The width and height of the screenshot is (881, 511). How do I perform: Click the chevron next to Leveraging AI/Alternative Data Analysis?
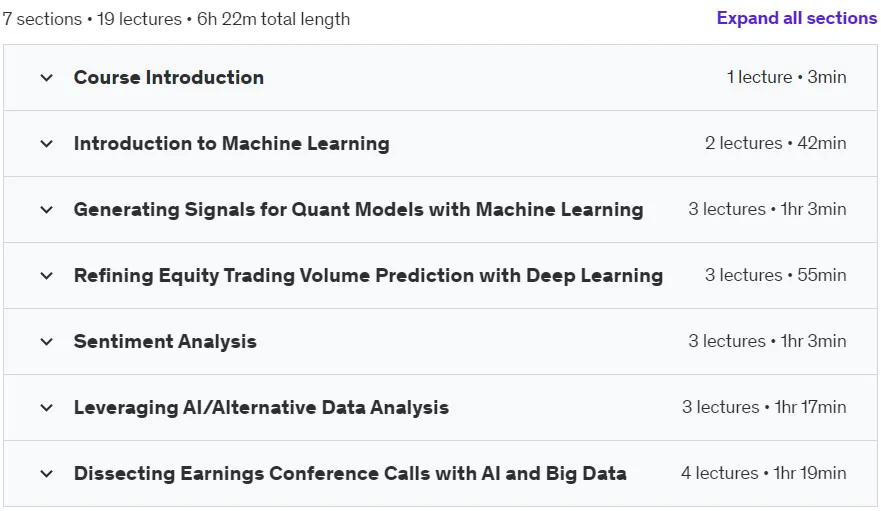point(47,408)
